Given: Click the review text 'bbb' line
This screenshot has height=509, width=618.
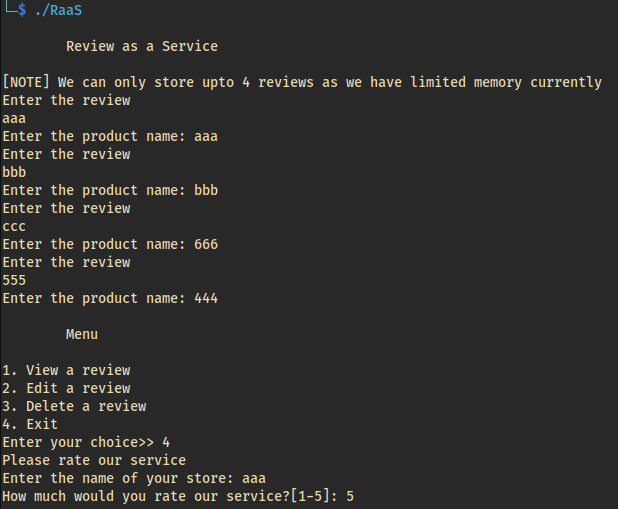Looking at the screenshot, I should point(14,172).
